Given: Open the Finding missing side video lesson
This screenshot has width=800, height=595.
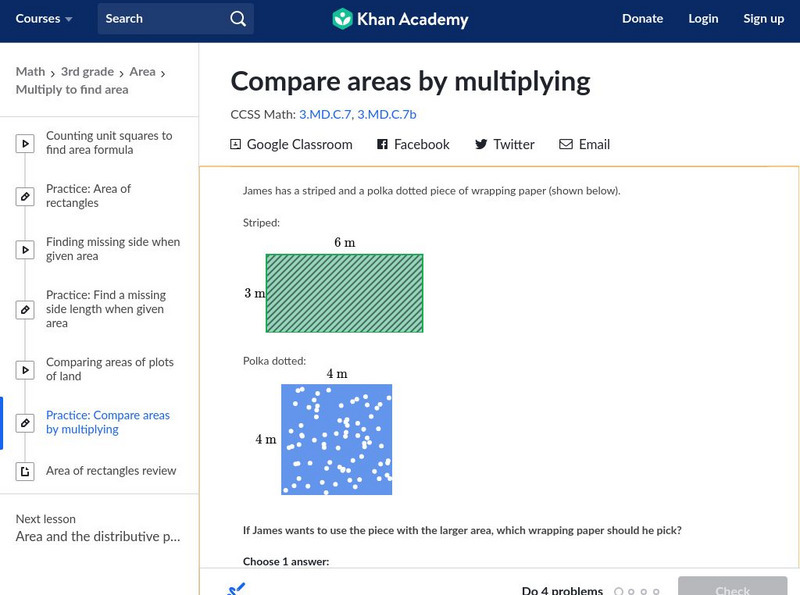Looking at the screenshot, I should pos(112,249).
